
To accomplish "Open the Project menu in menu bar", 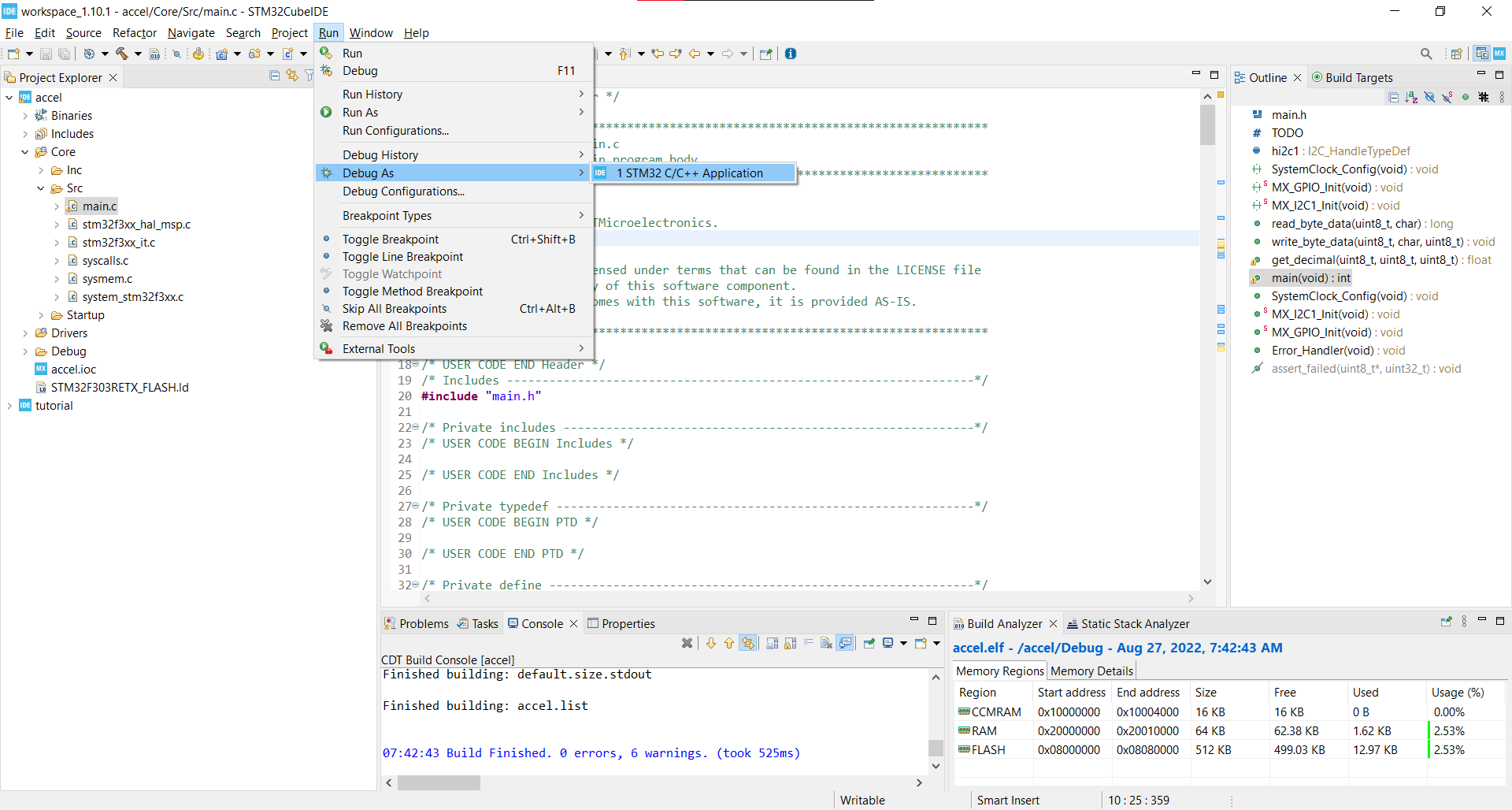I will click(289, 33).
